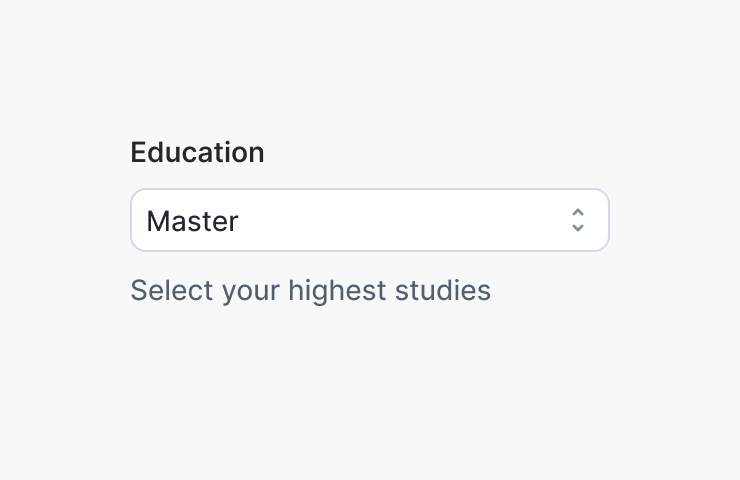Click 'highest studies' in the description
Viewport: 740px width, 480px height.
click(x=389, y=291)
